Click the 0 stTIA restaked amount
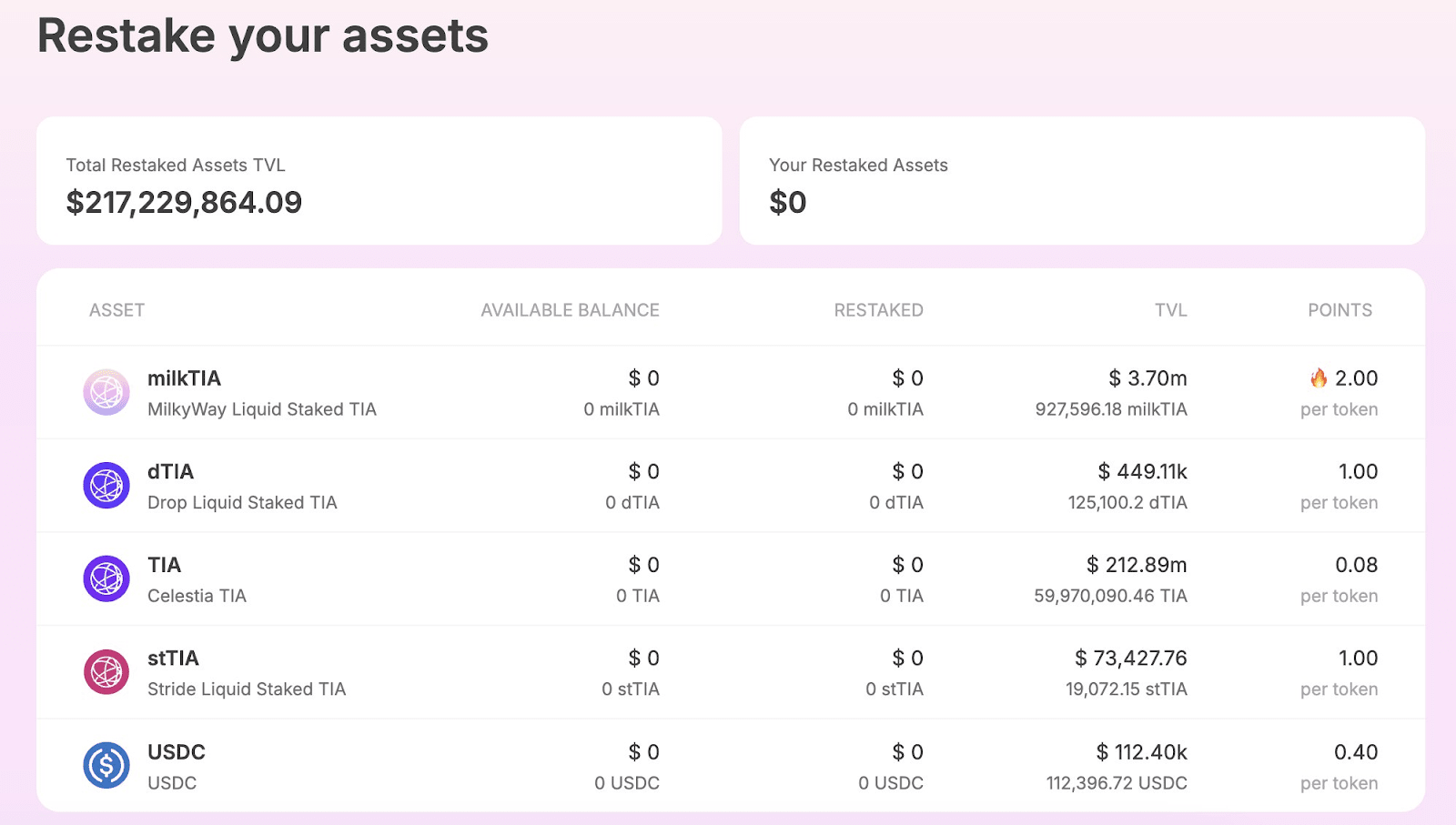Screen dimensions: 1456x825 click(x=895, y=689)
